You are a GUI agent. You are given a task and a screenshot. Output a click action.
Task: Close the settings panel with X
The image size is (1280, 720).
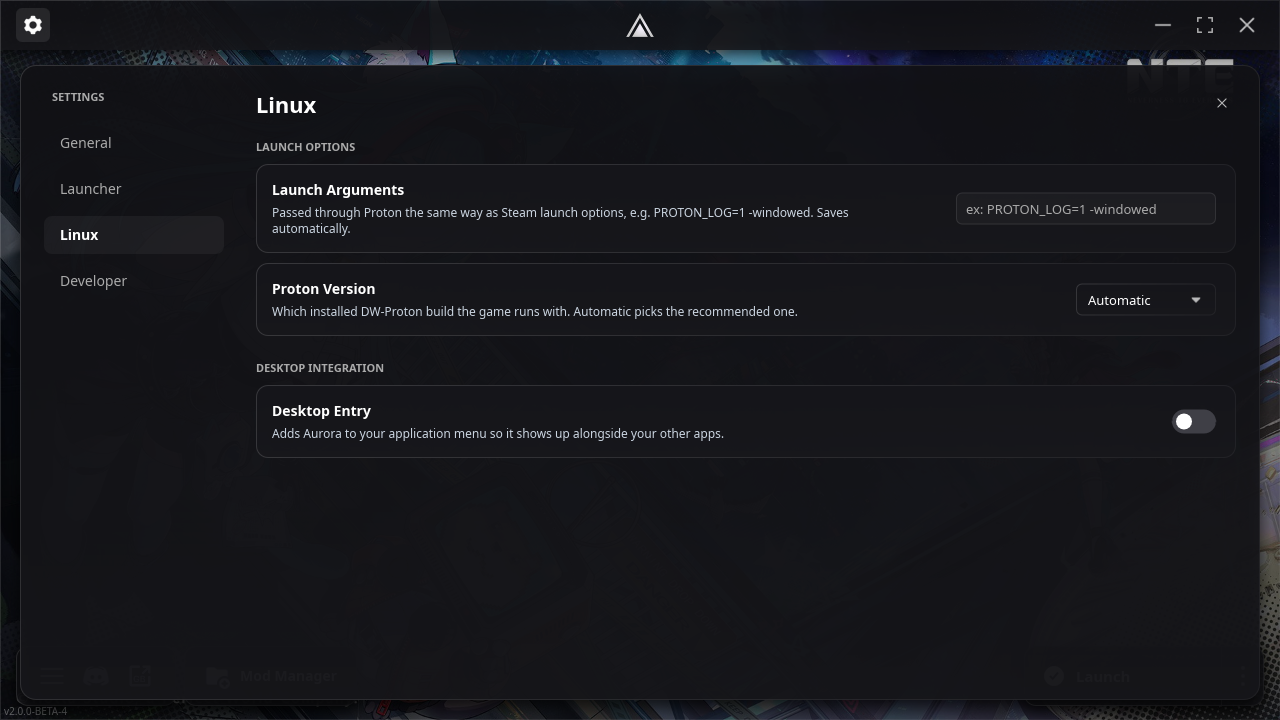tap(1222, 103)
